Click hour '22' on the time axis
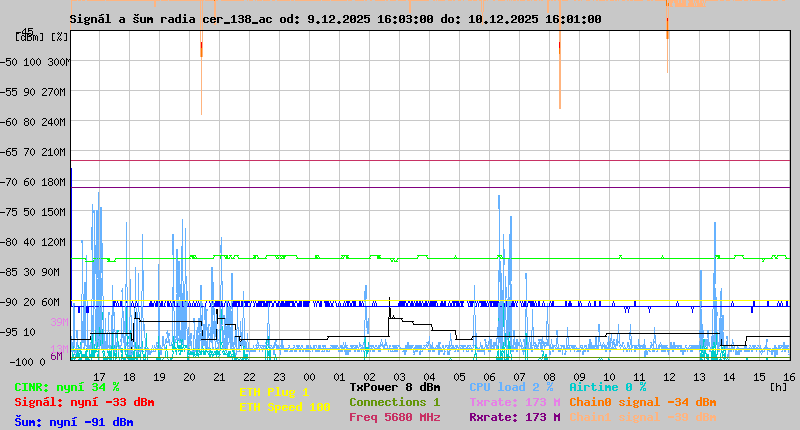 pyautogui.click(x=249, y=377)
